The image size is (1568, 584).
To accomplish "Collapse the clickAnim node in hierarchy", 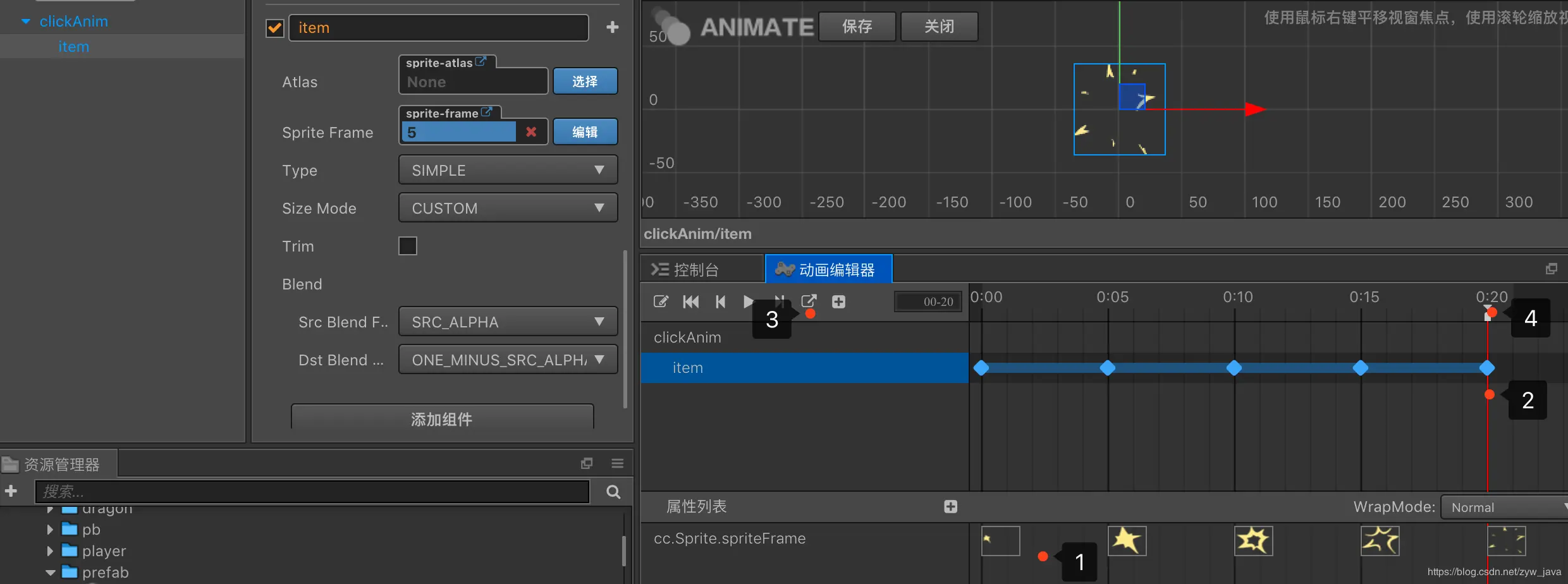I will click(x=26, y=21).
